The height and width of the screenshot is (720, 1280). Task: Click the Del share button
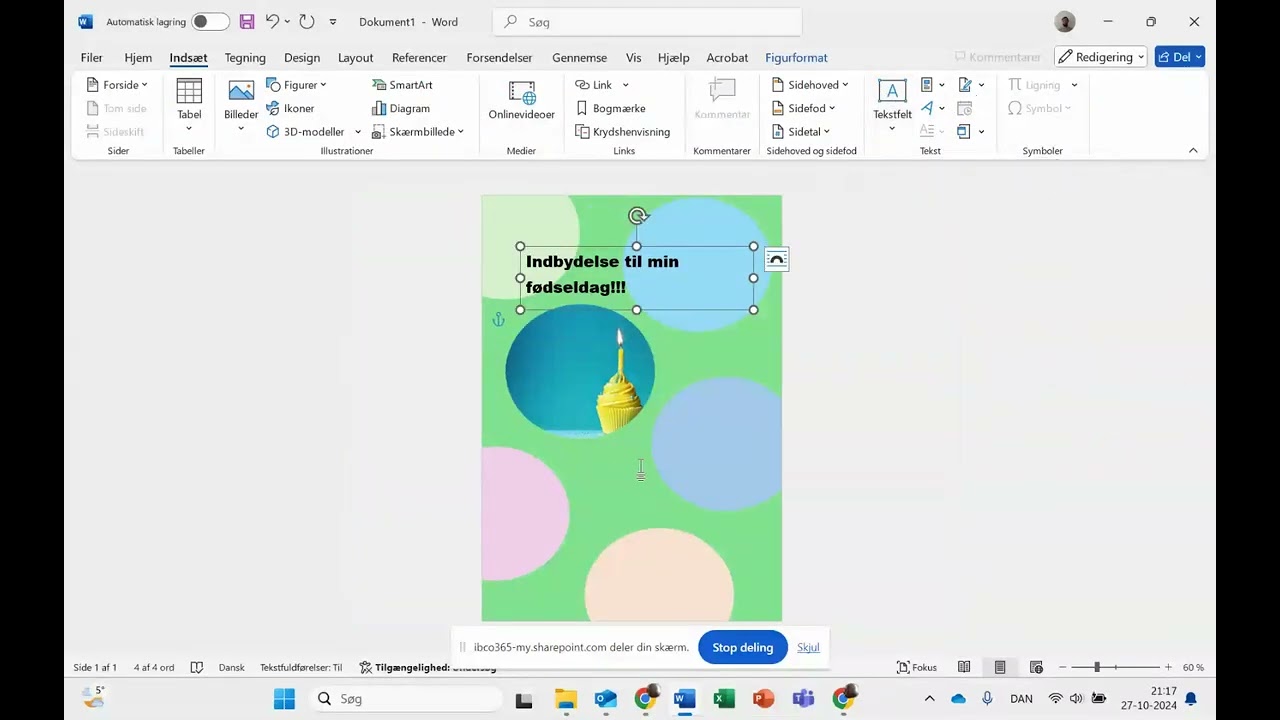click(1180, 57)
